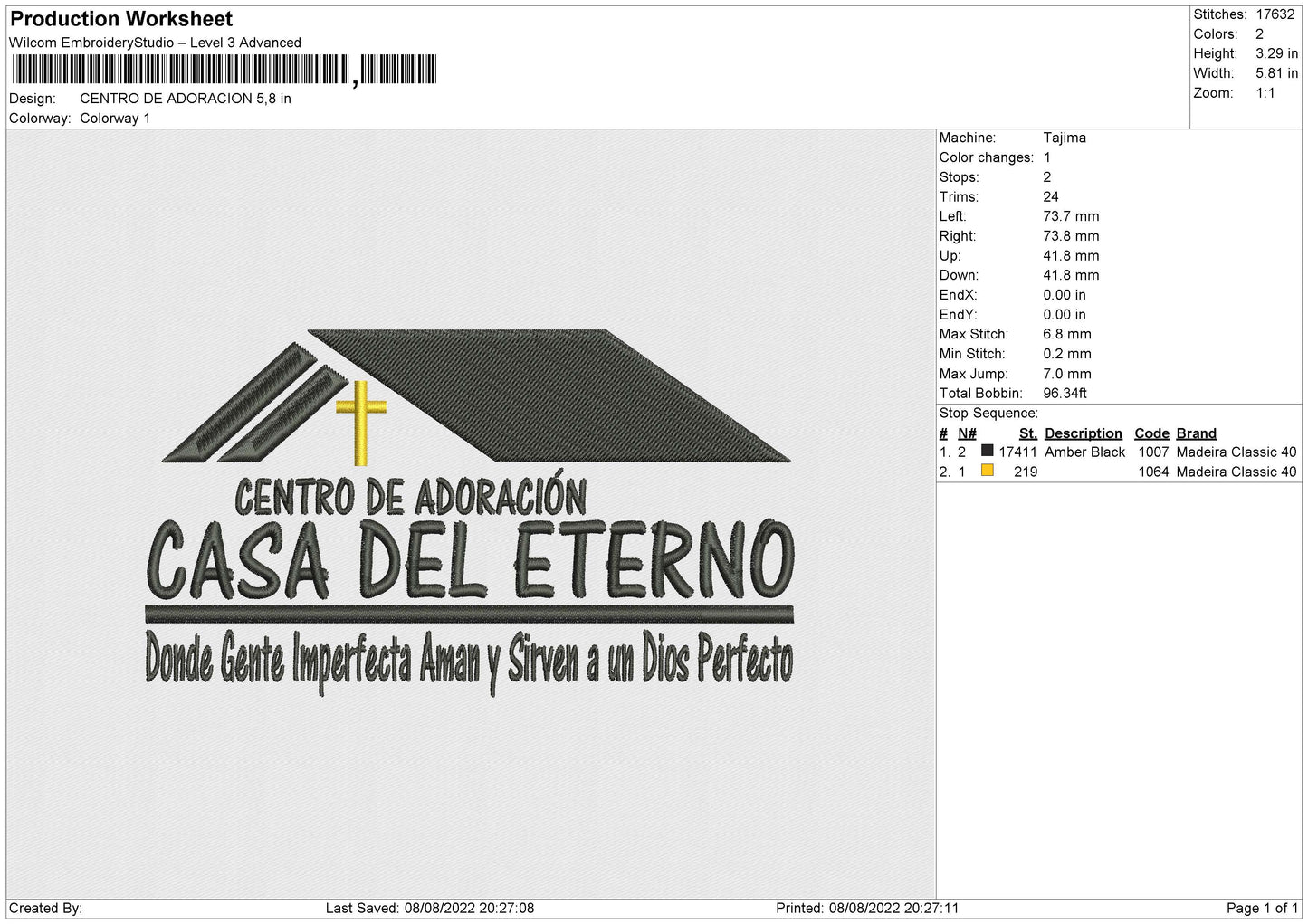
Task: Click the Stitches value 17632
Action: point(1275,14)
